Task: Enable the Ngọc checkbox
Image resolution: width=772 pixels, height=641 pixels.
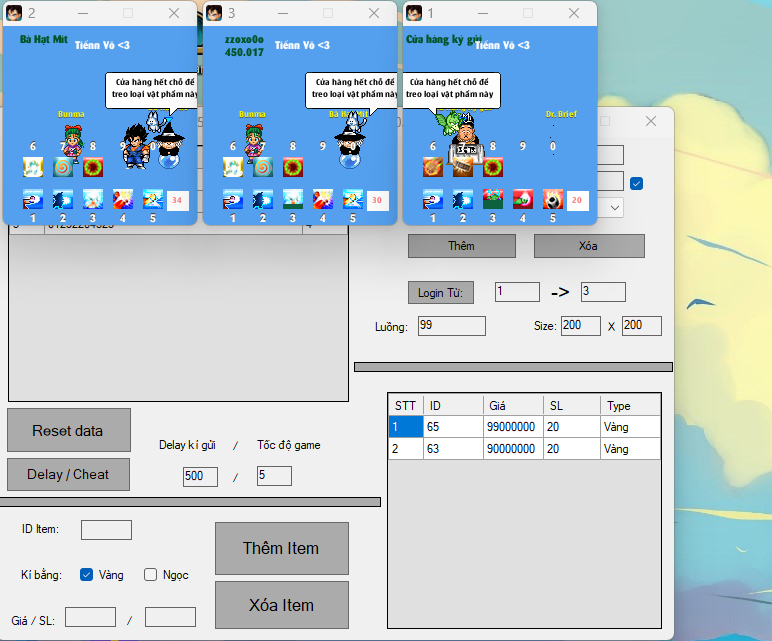Action: coord(151,574)
